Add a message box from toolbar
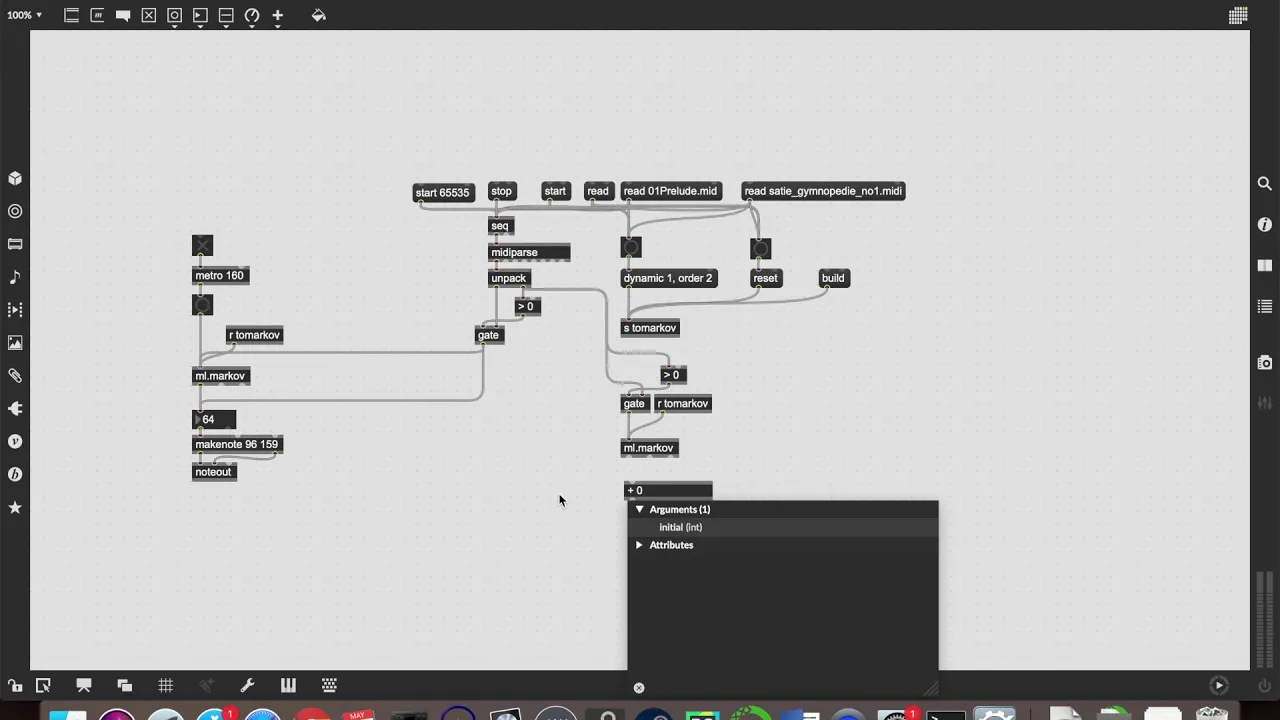The width and height of the screenshot is (1280, 720). coord(97,15)
